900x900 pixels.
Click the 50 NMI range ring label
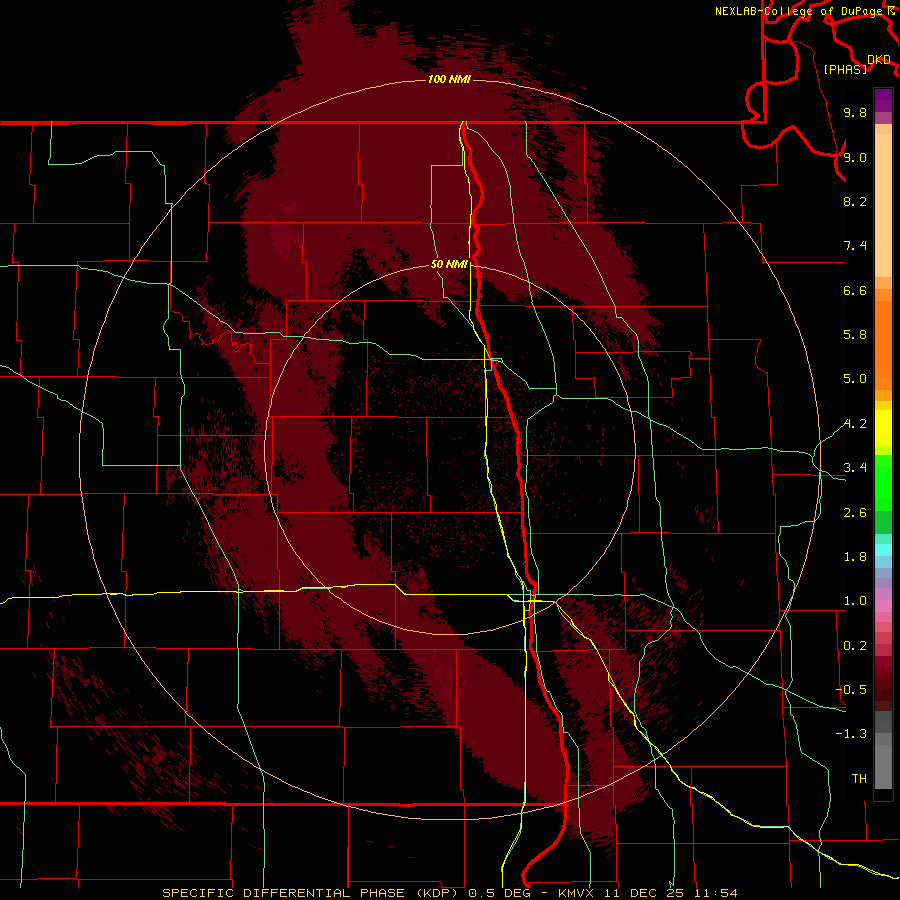pos(449,264)
